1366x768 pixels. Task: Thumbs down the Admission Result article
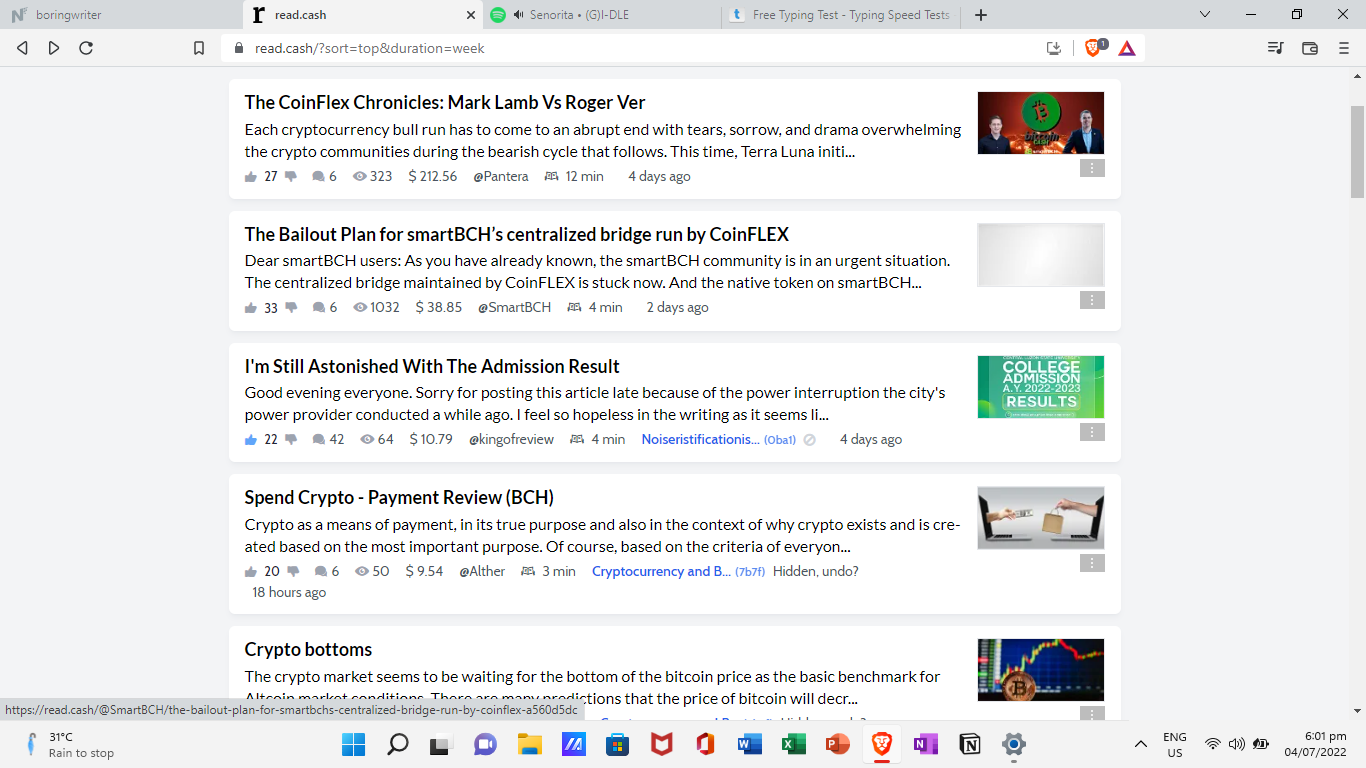[x=291, y=440]
